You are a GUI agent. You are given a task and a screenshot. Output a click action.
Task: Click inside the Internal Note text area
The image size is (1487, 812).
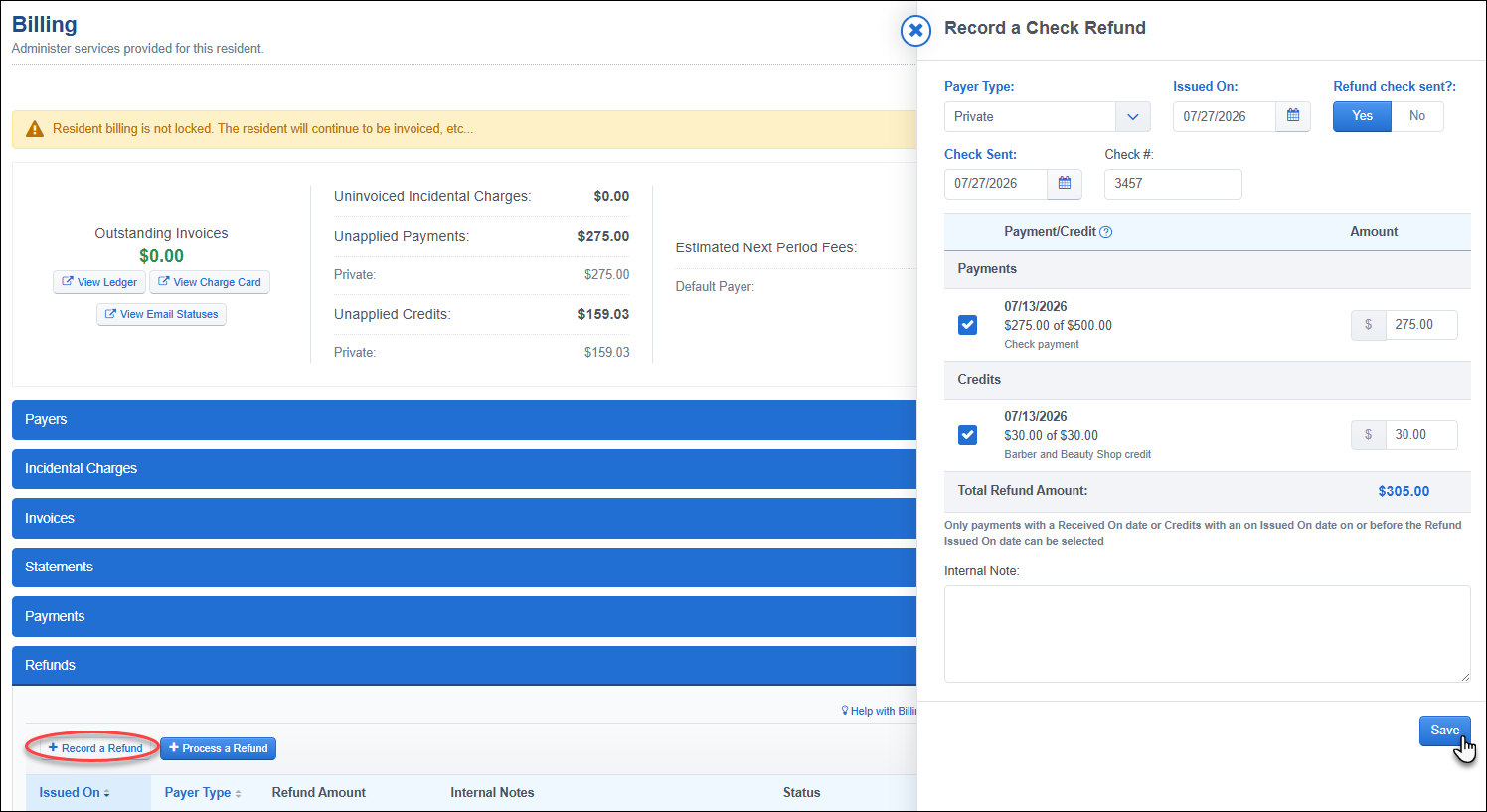pos(1208,634)
